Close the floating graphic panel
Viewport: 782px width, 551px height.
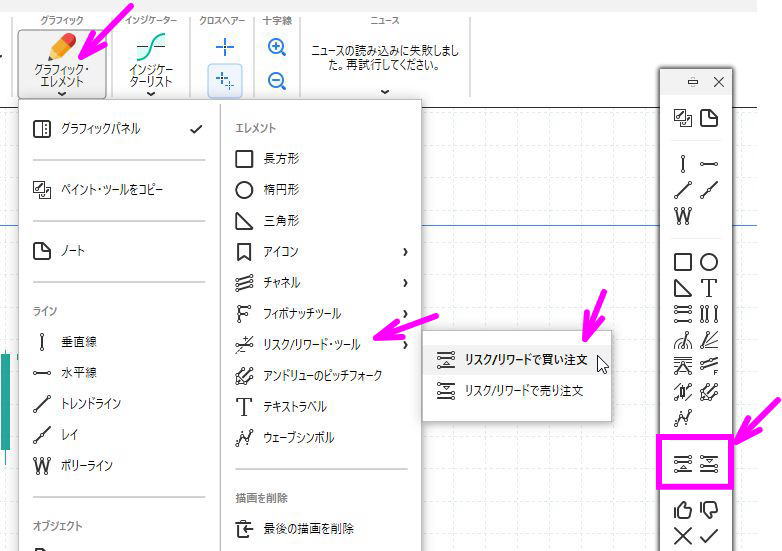click(x=719, y=82)
